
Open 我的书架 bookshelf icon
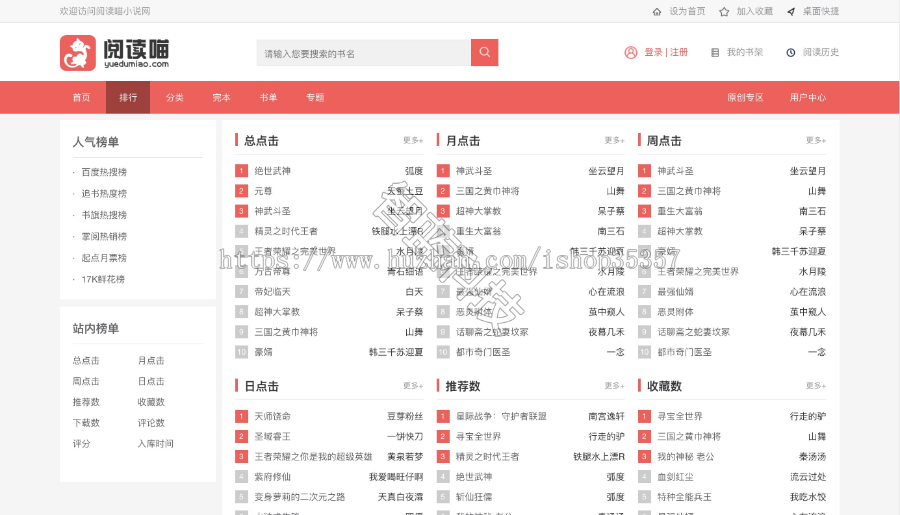(x=715, y=52)
